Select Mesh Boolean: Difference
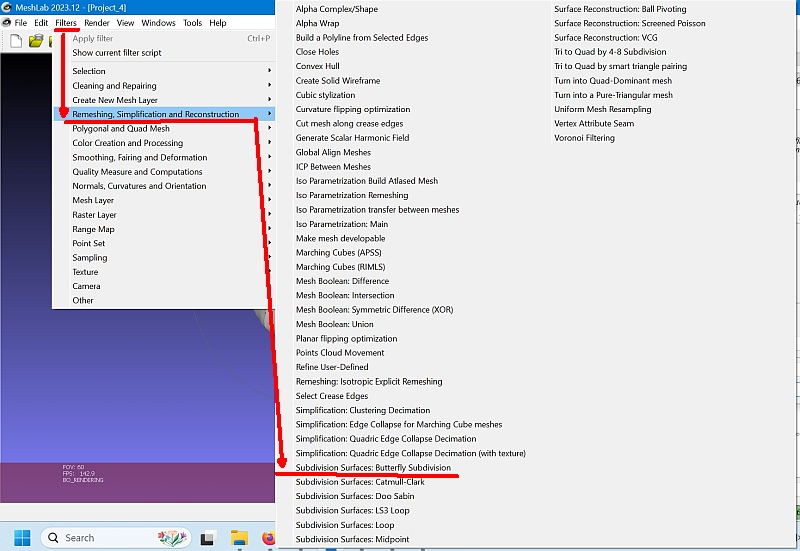Screen dimensions: 800x551 pyautogui.click(x=342, y=281)
